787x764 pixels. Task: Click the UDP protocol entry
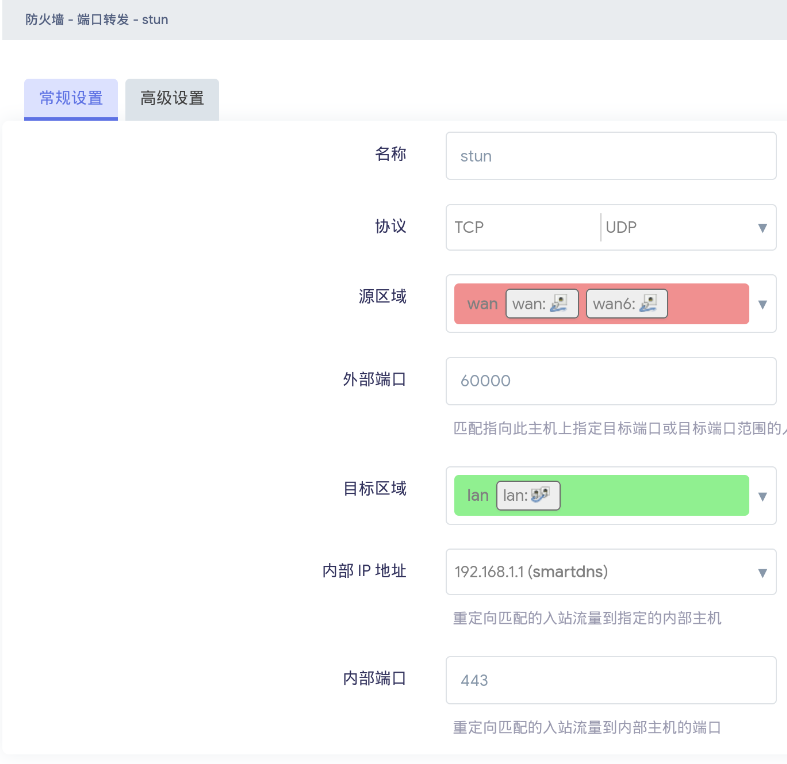pos(621,227)
